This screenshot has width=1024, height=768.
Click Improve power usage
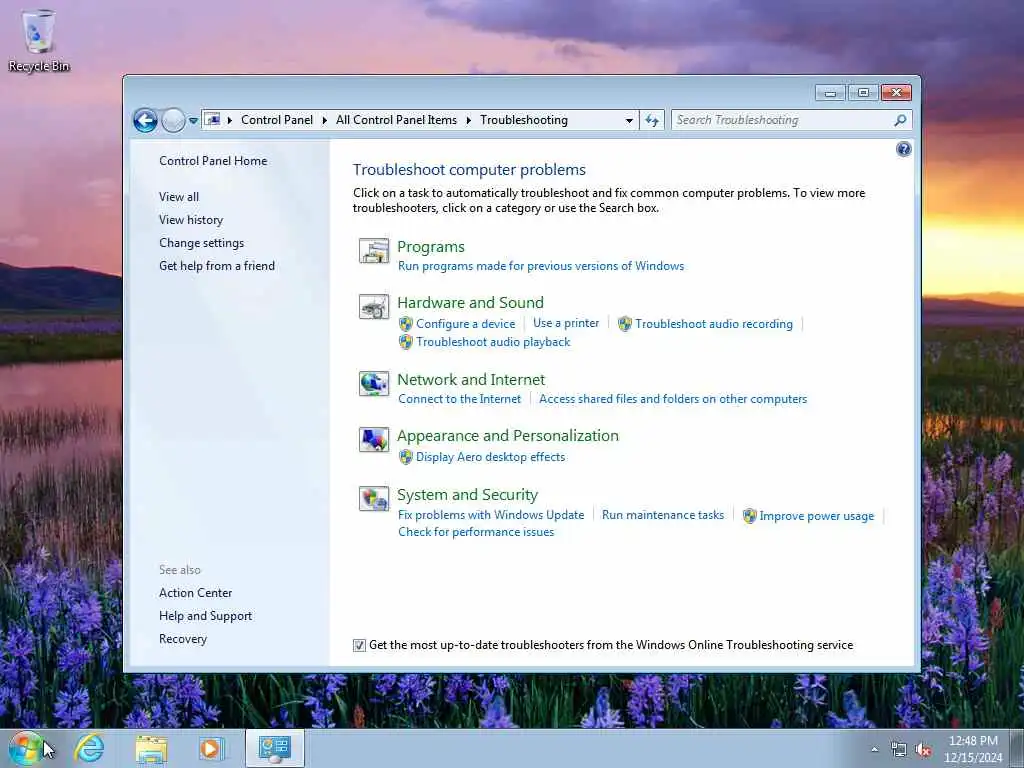(816, 516)
